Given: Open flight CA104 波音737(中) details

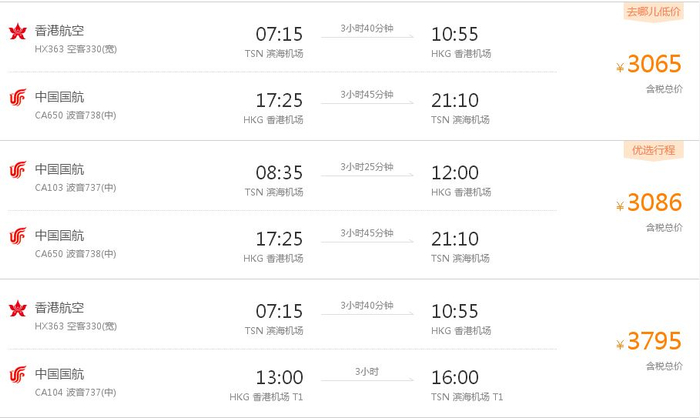Looking at the screenshot, I should pyautogui.click(x=75, y=393).
